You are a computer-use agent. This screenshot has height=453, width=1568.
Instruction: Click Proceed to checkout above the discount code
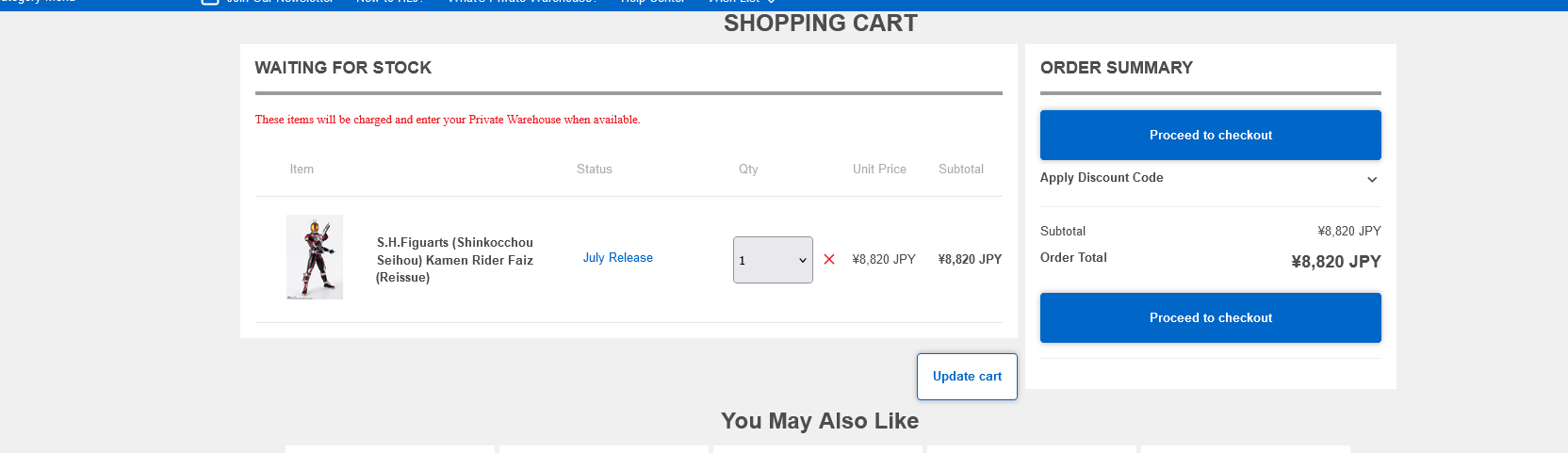click(x=1210, y=136)
